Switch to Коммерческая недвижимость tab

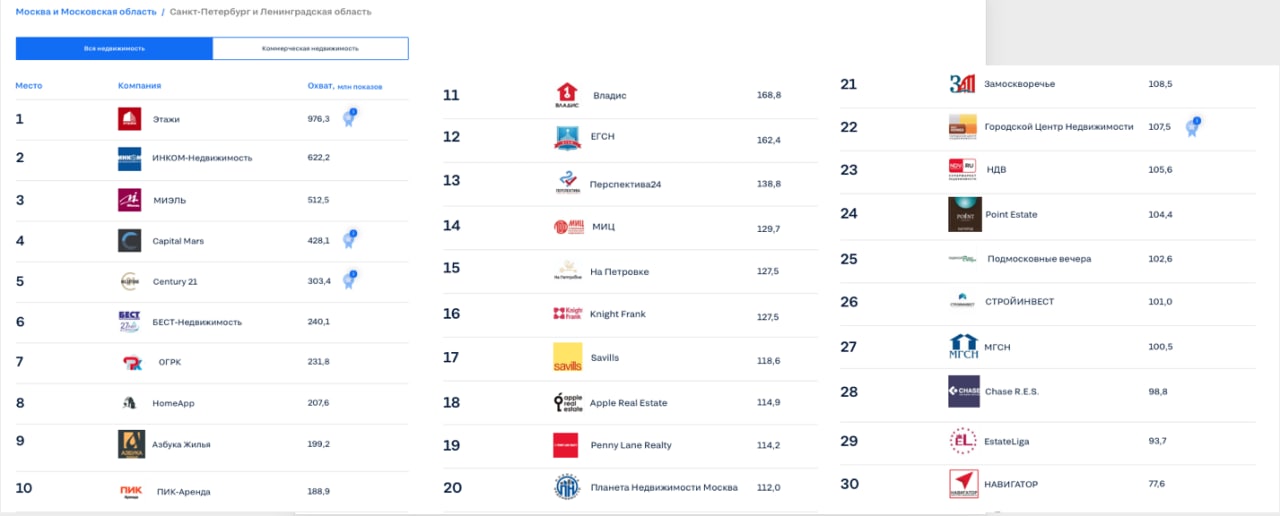click(310, 48)
